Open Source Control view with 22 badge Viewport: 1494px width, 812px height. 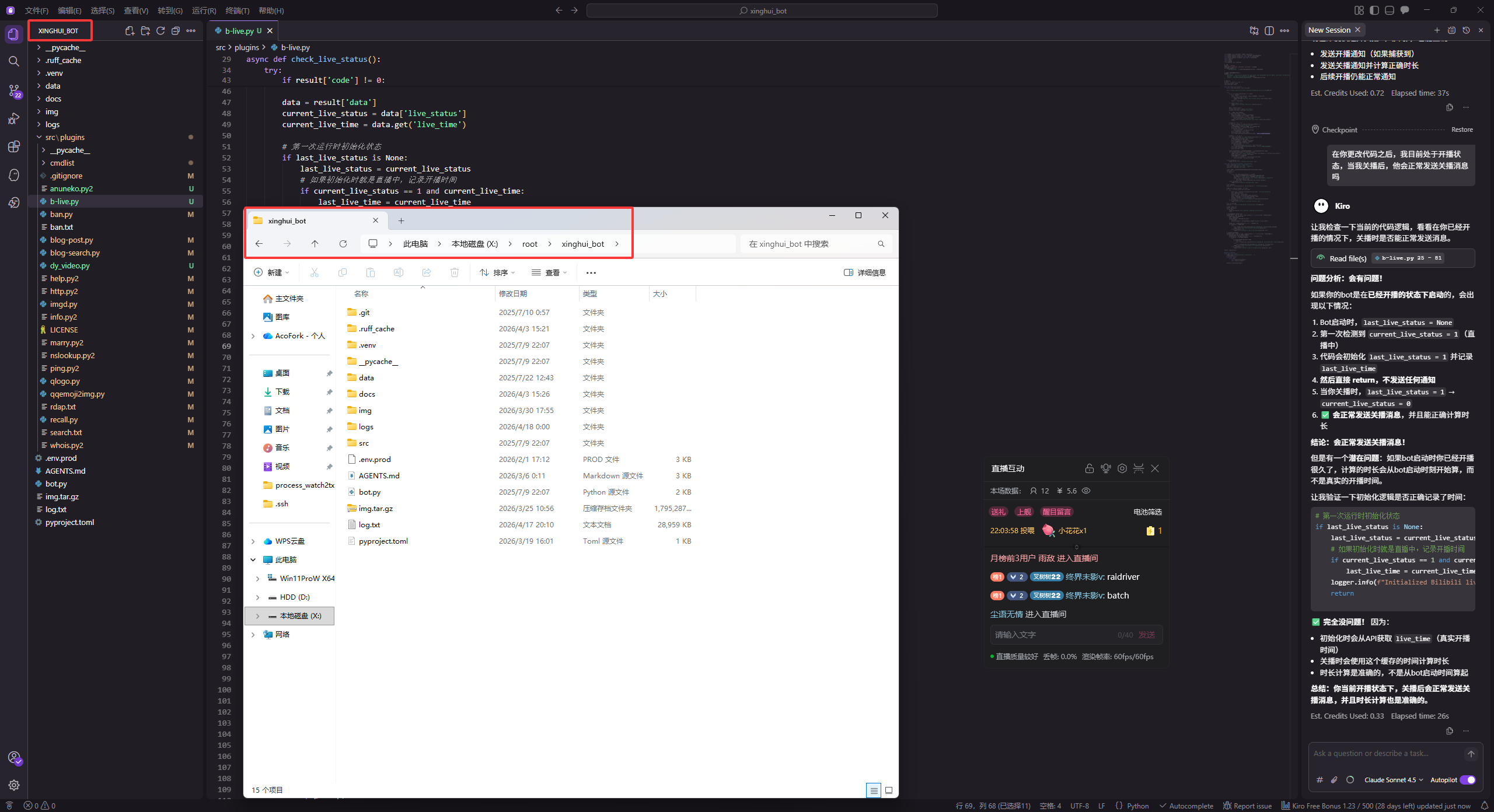(14, 90)
